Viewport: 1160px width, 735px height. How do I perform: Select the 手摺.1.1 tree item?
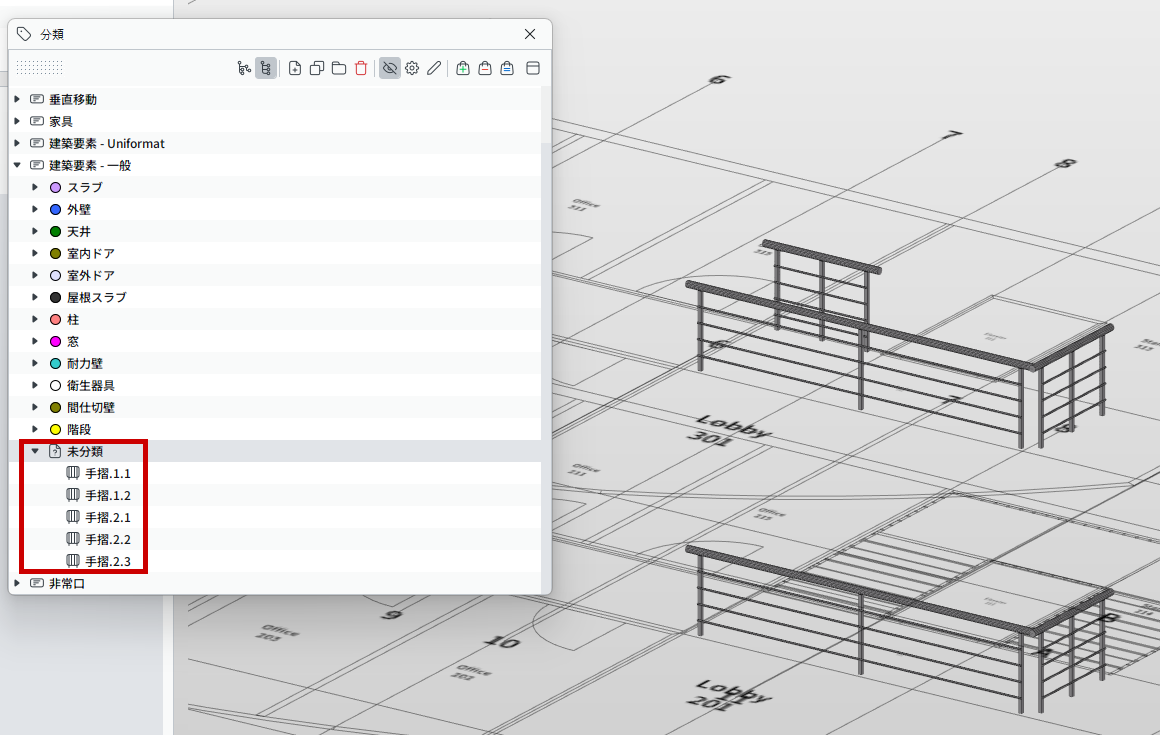tap(107, 473)
